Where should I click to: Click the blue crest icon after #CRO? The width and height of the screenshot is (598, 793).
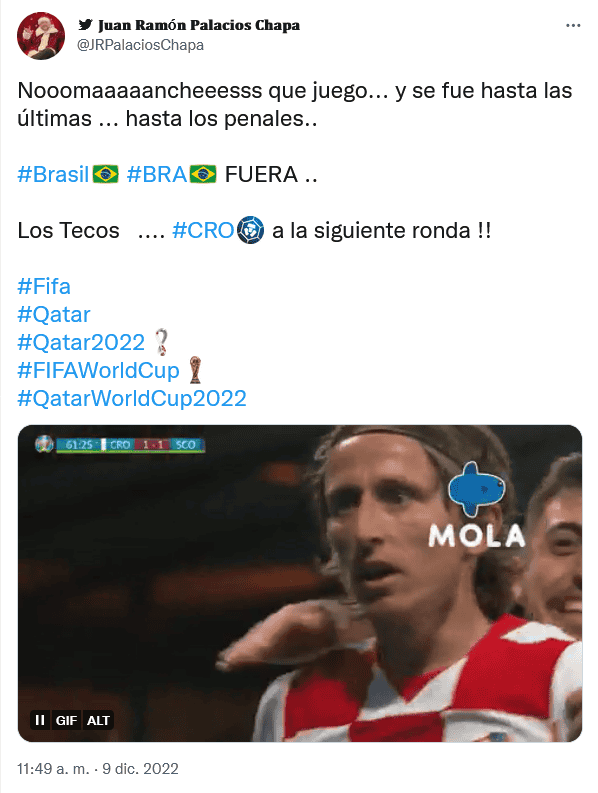coord(250,231)
